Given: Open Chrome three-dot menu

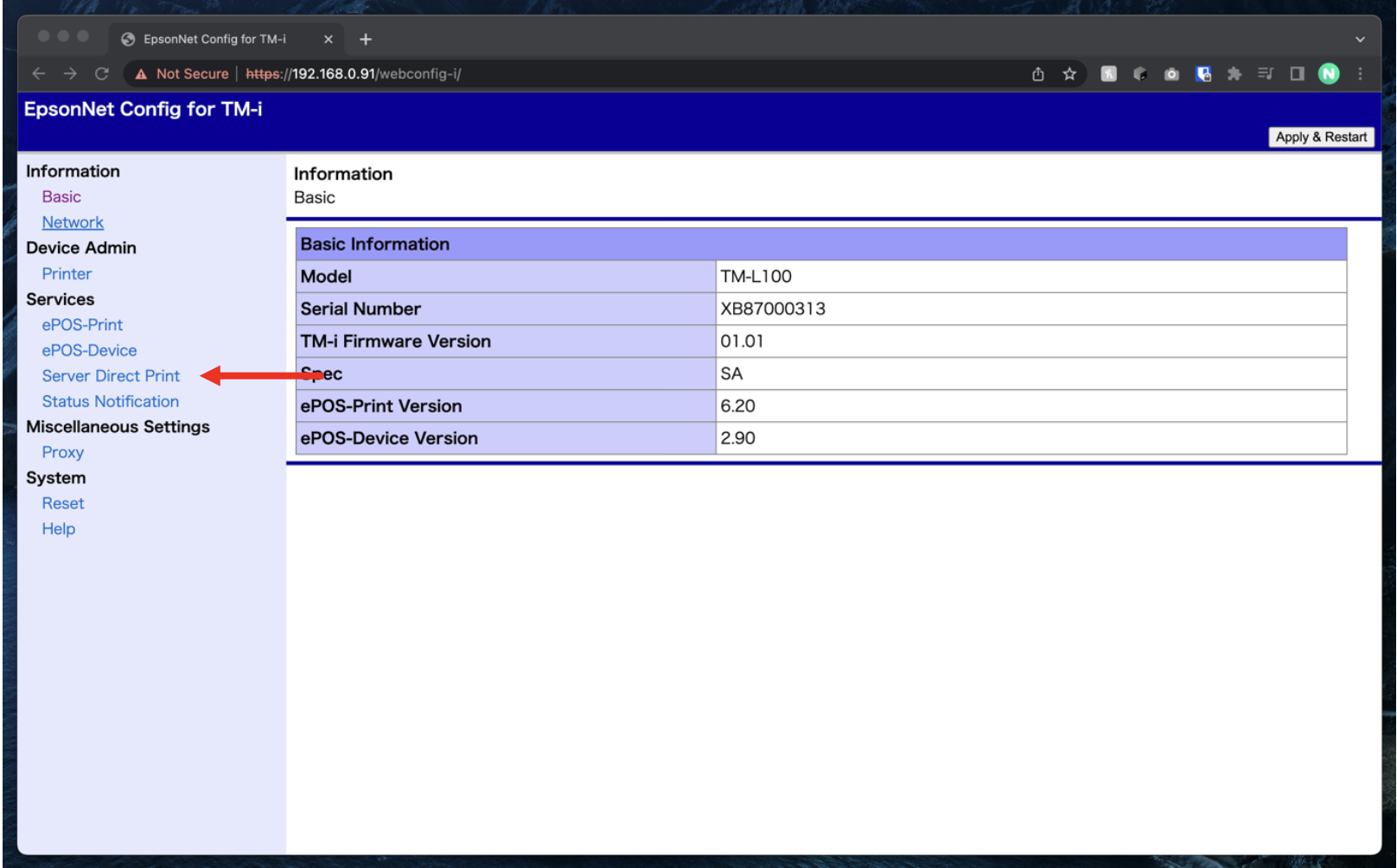Looking at the screenshot, I should [x=1360, y=74].
